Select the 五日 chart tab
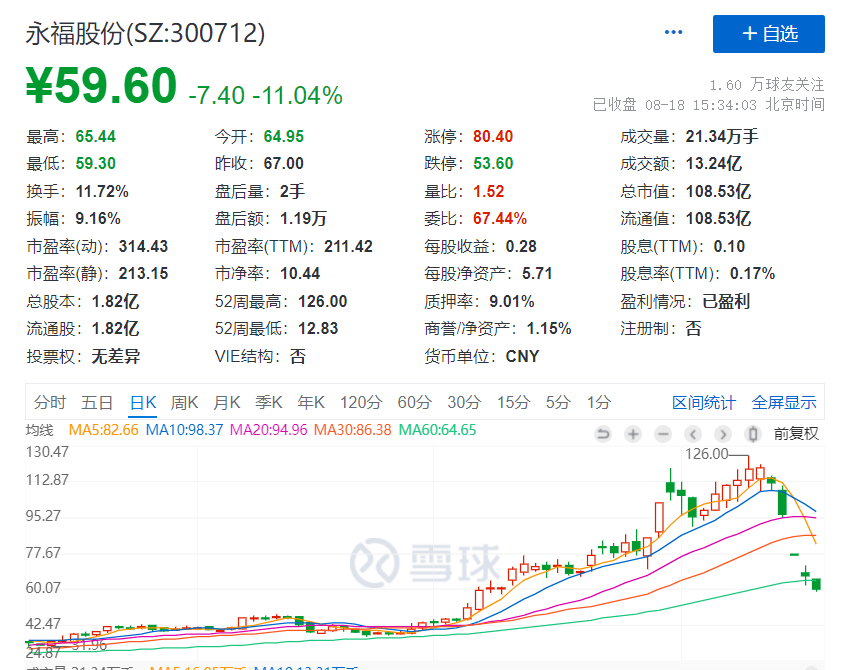This screenshot has width=851, height=670. tap(97, 403)
